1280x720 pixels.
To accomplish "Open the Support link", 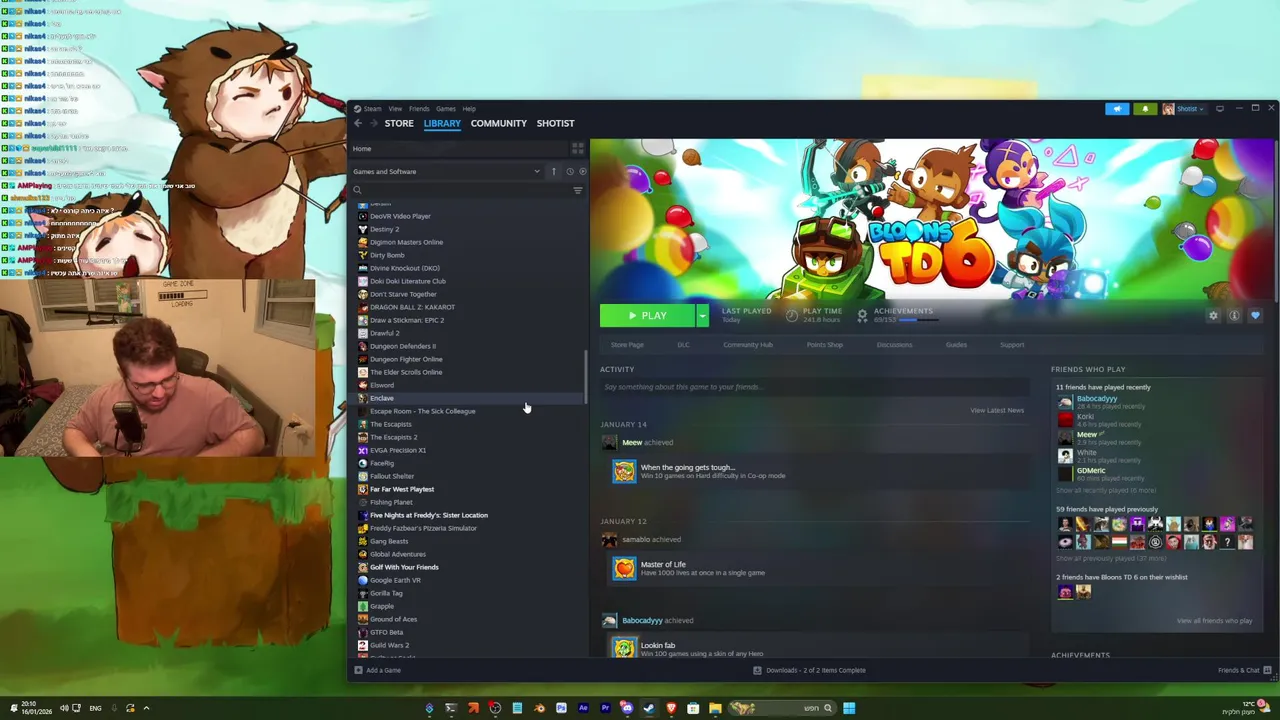I will coord(1012,345).
